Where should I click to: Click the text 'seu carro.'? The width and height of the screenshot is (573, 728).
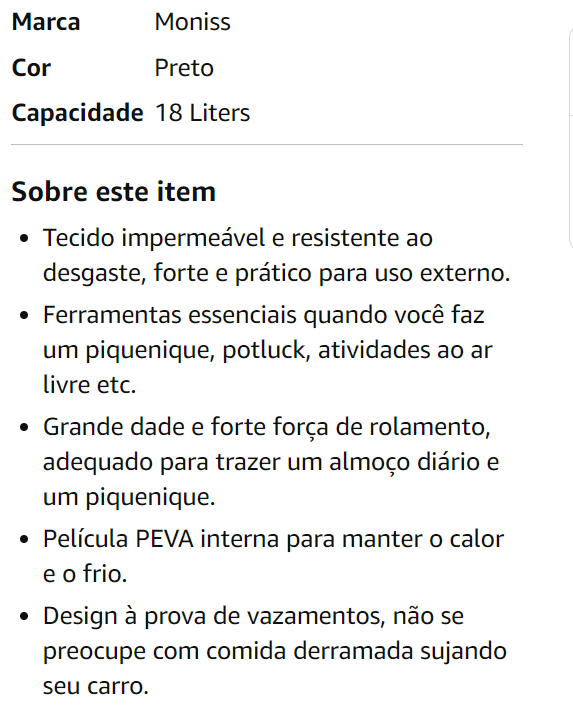click(x=96, y=686)
